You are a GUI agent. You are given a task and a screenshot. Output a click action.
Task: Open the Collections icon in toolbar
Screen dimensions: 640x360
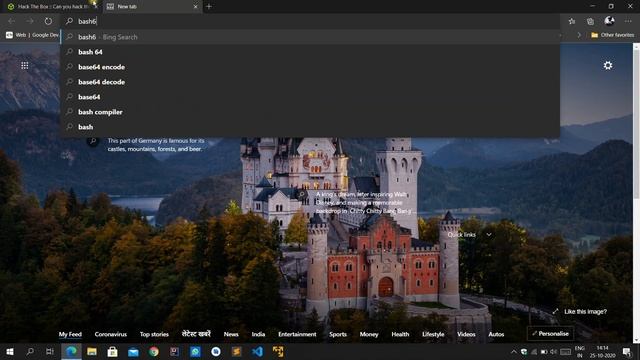(x=590, y=21)
